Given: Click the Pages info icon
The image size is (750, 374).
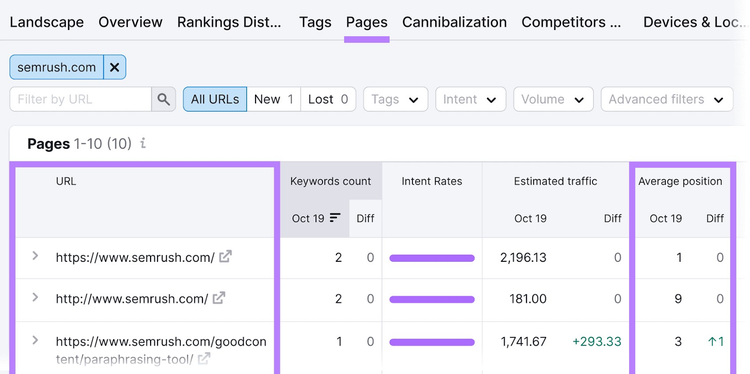Looking at the screenshot, I should pos(143,143).
